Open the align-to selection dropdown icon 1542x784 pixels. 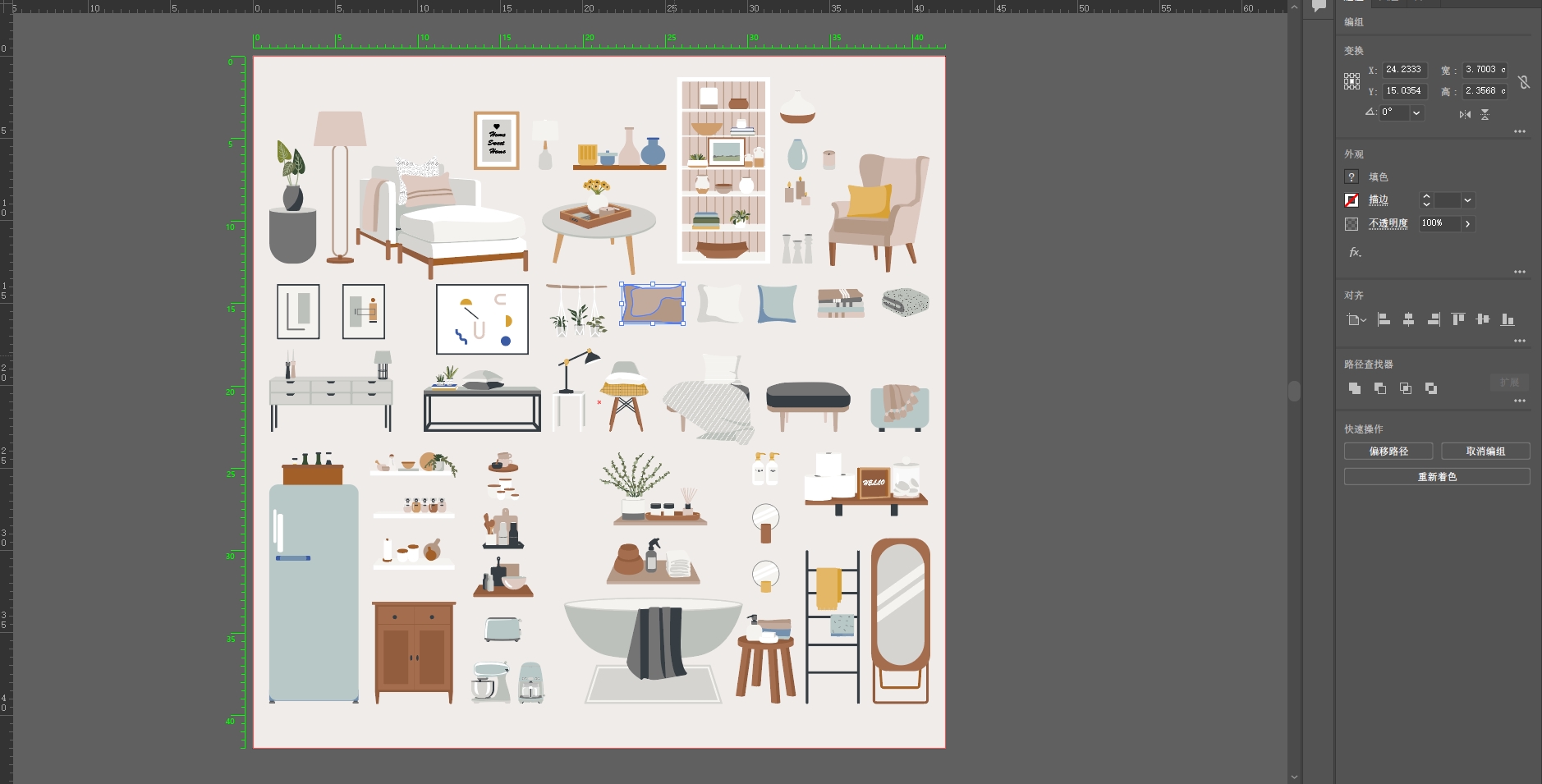point(1356,319)
